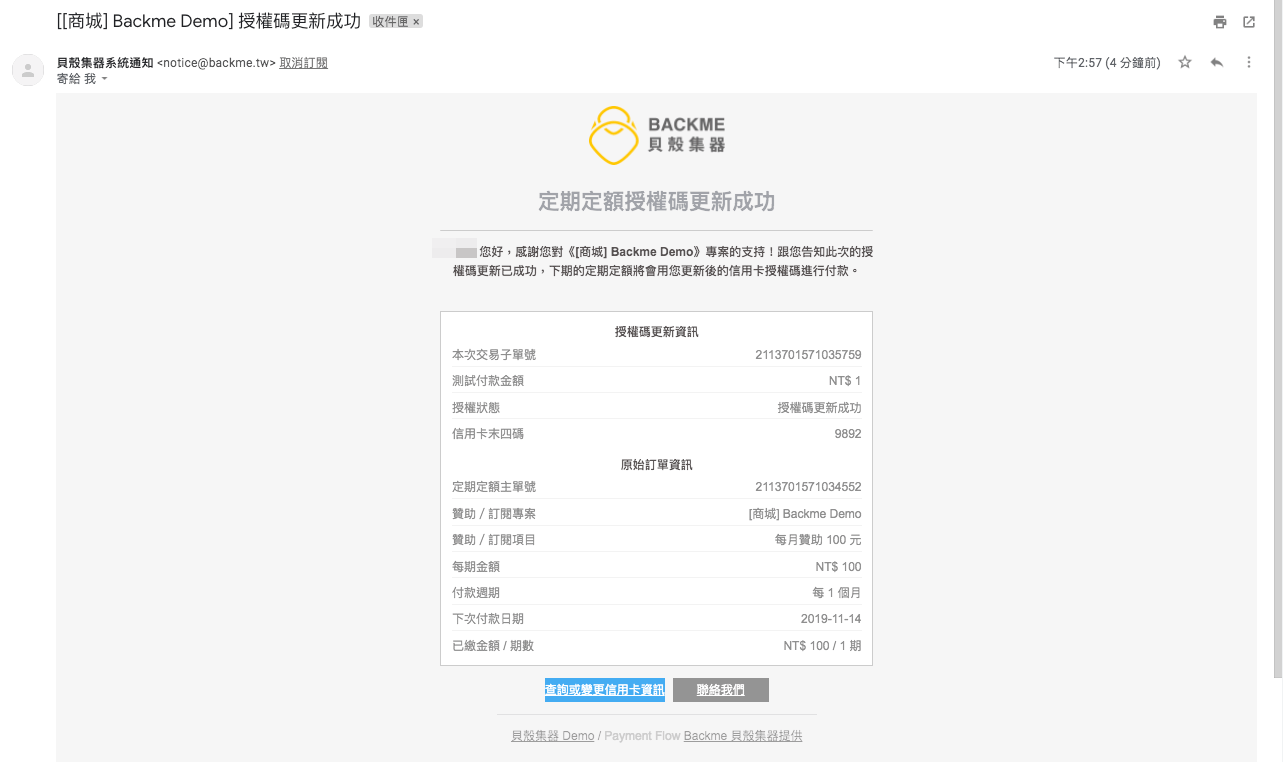The image size is (1285, 762).
Task: Click the value [商城] Backme Demo in table
Action: 805,514
